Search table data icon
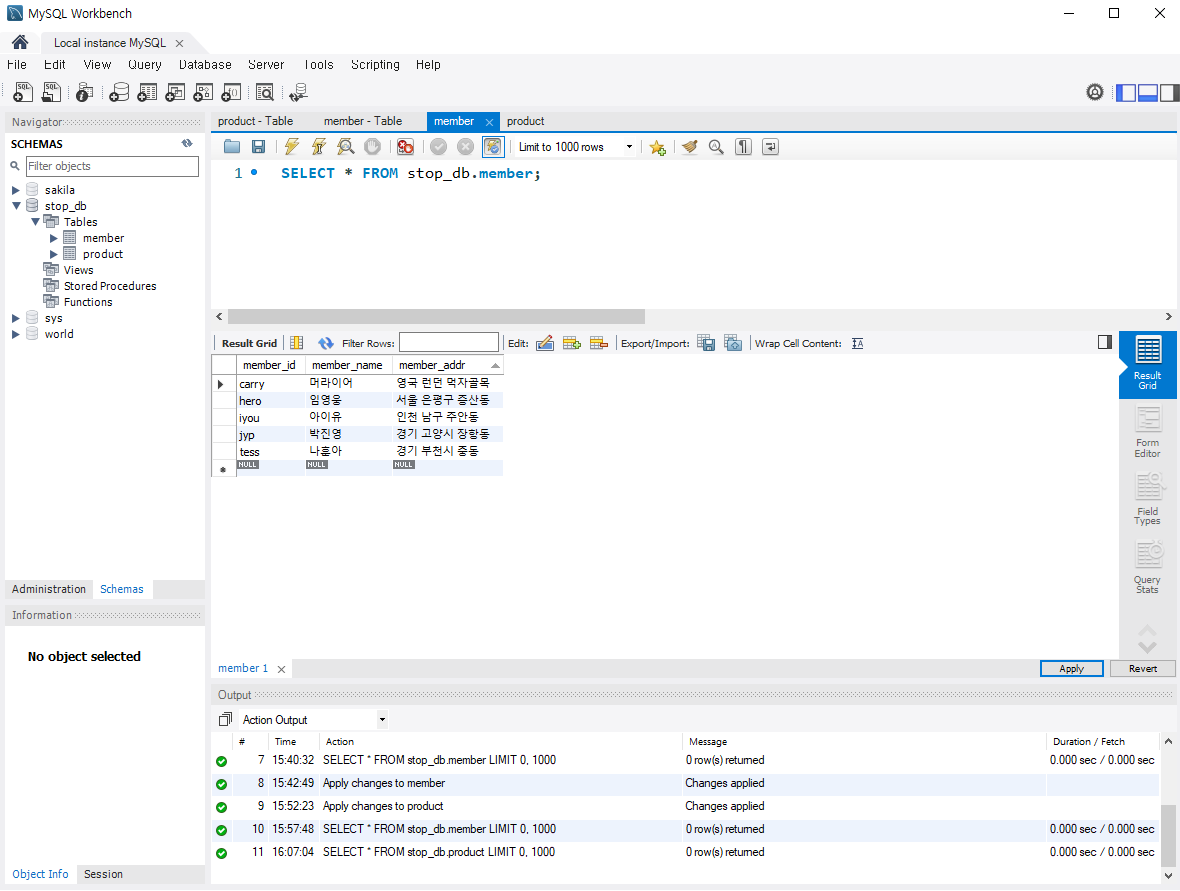 pos(265,92)
